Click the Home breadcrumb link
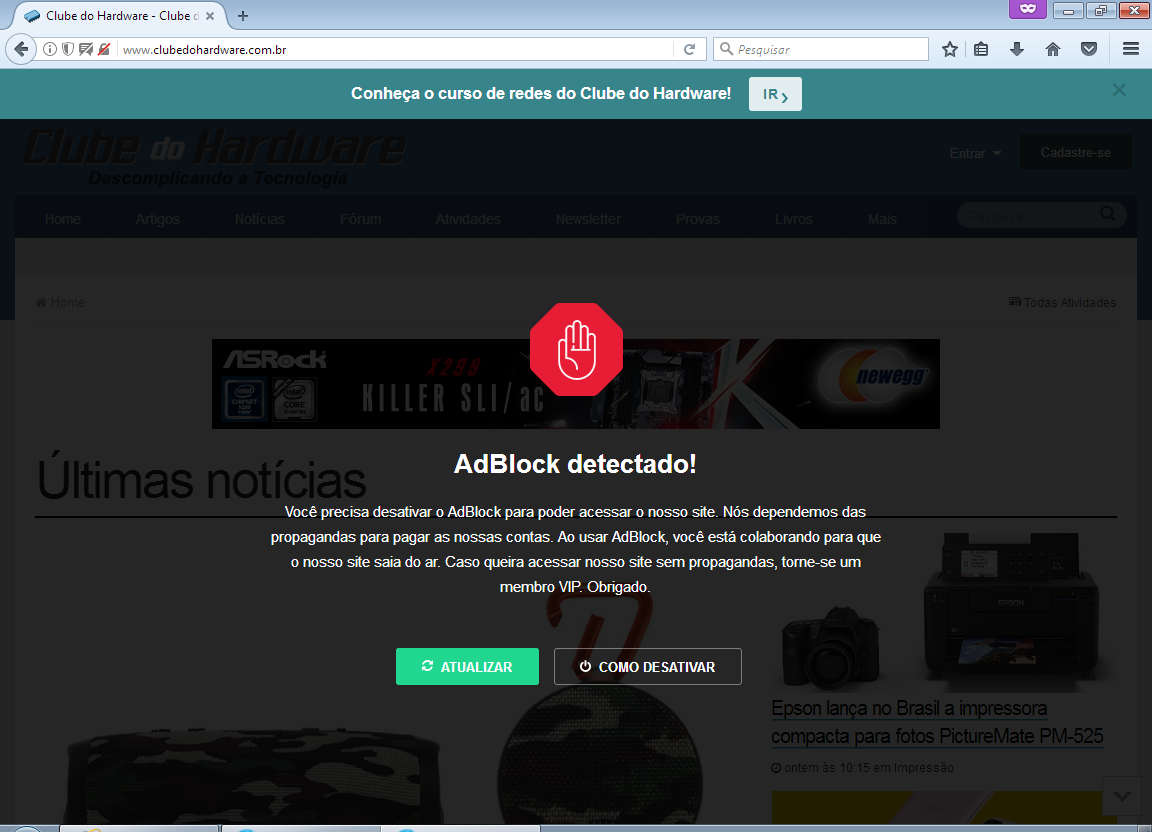1152x832 pixels. pos(60,303)
